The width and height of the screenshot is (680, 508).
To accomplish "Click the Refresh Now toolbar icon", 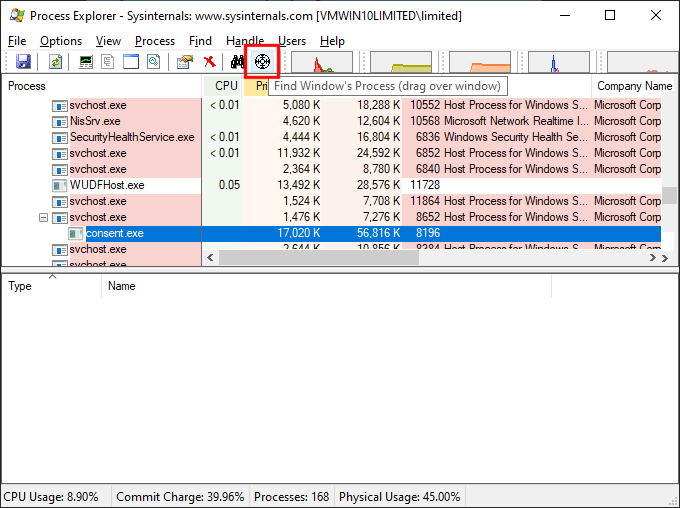I will pos(55,62).
